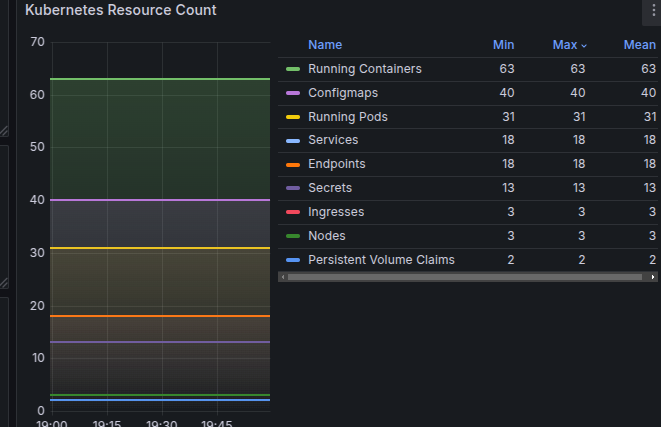Click the yellow Running Pods line in graph
The image size is (661, 427).
[x=160, y=248]
